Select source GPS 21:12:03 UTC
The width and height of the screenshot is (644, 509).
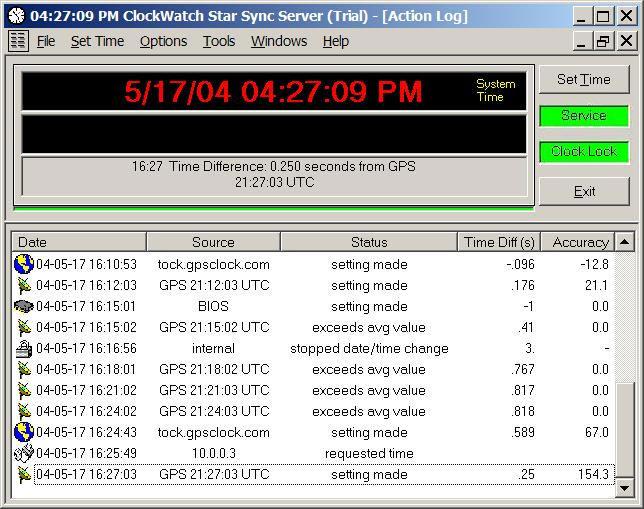pyautogui.click(x=214, y=286)
